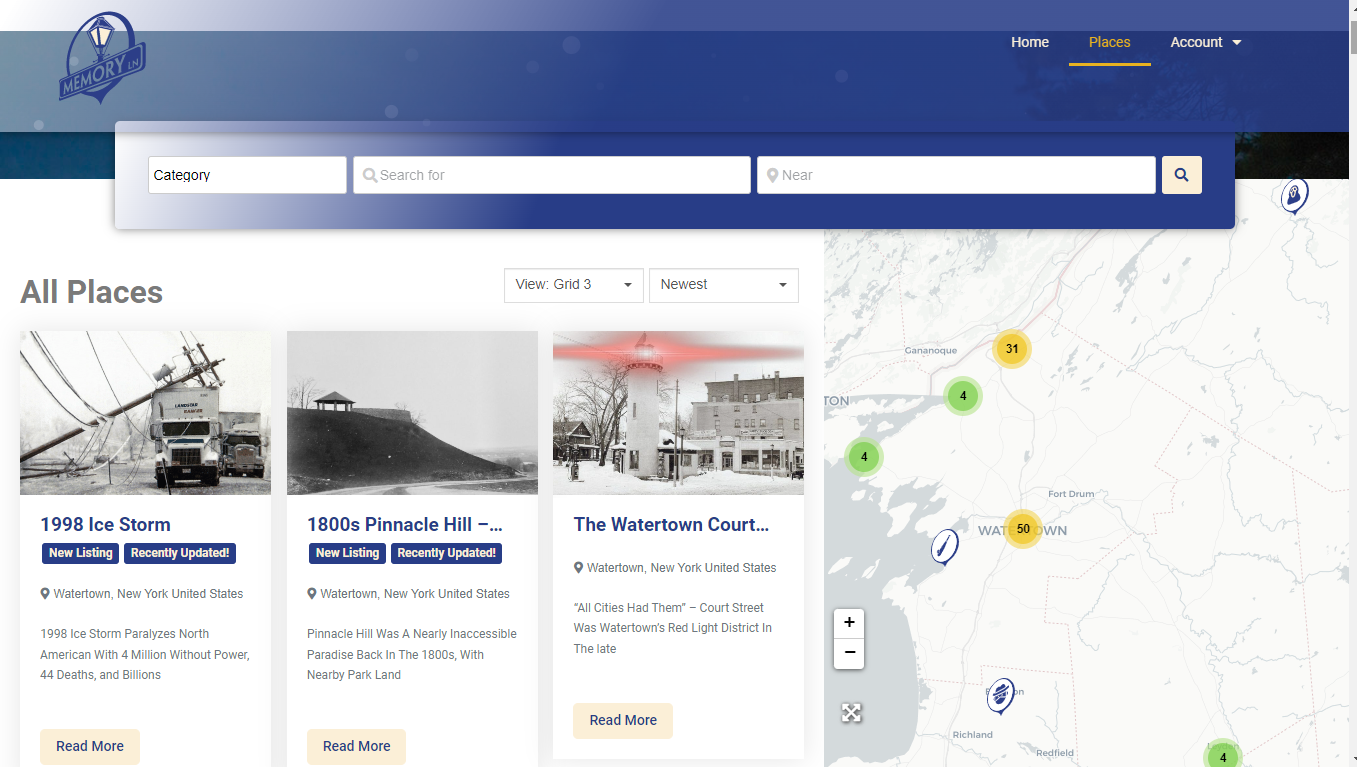Open the Pinnacle Hill photo thumbnail
This screenshot has width=1357, height=767.
(x=412, y=413)
